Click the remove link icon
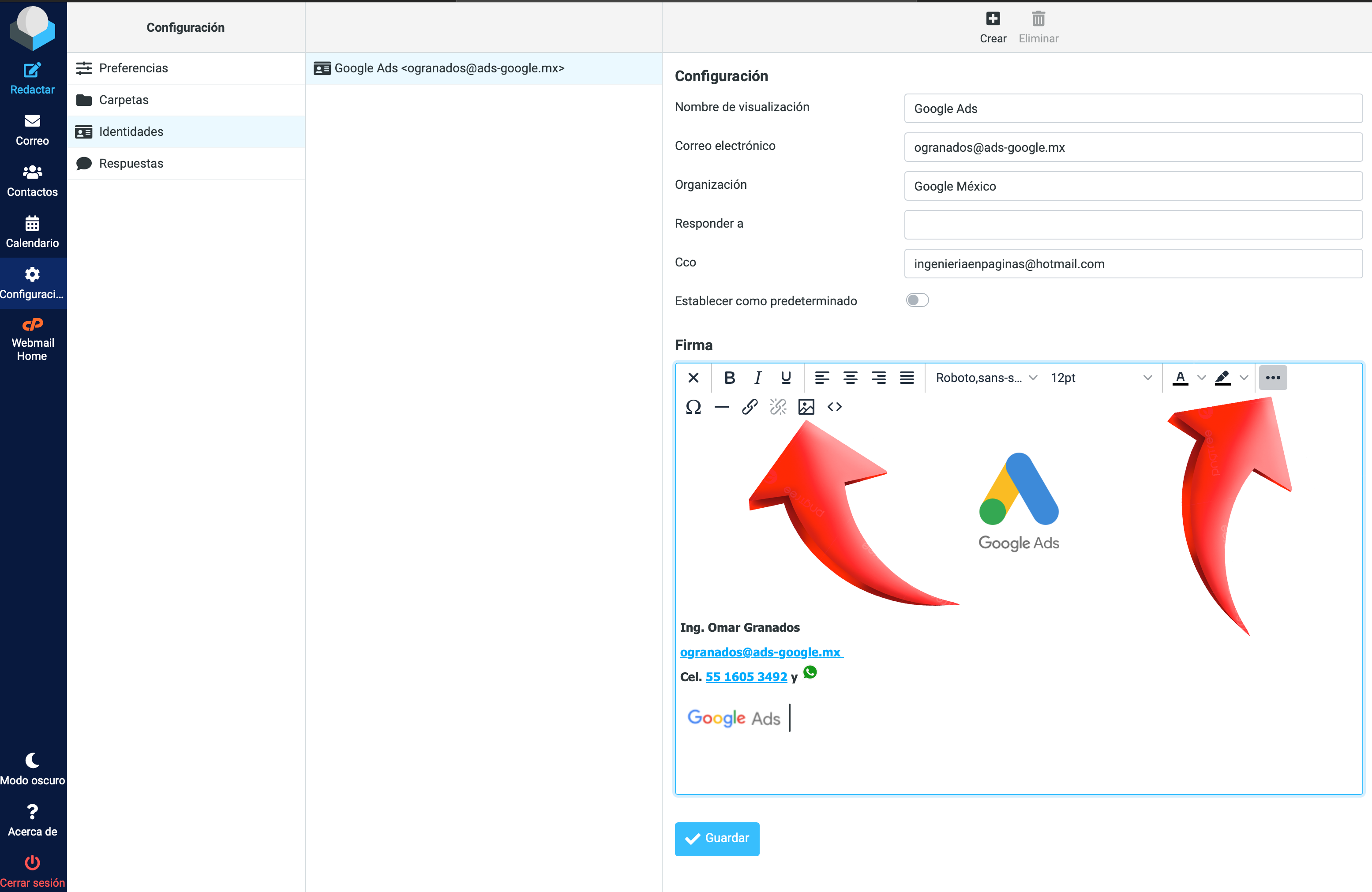Viewport: 1372px width, 892px height. (778, 407)
